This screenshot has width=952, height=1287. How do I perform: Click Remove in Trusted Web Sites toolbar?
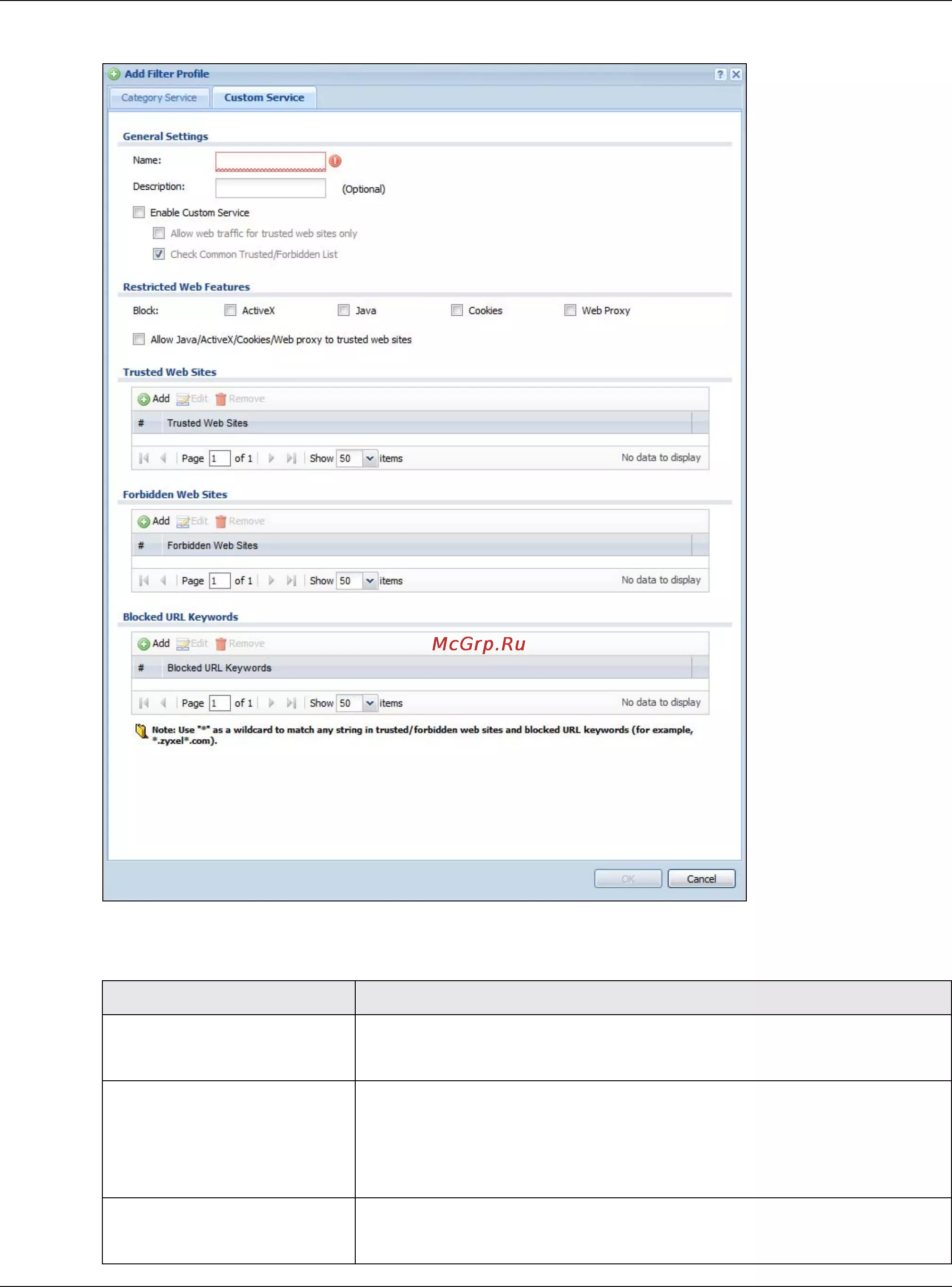click(x=240, y=399)
